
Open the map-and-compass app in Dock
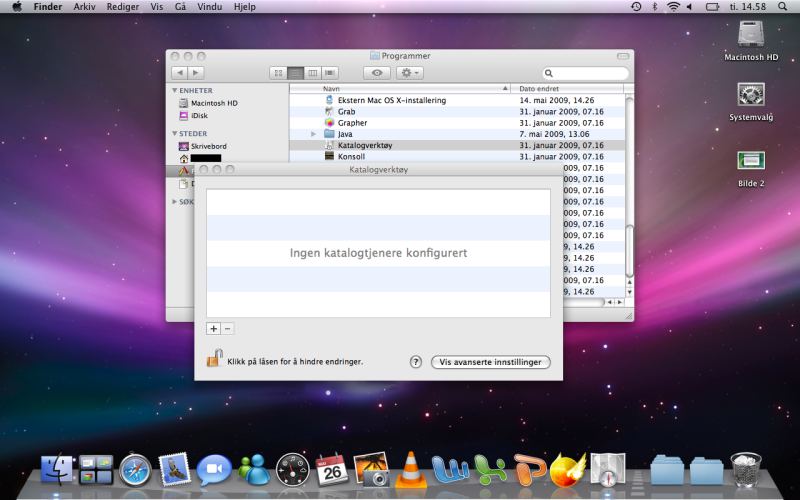(x=608, y=469)
